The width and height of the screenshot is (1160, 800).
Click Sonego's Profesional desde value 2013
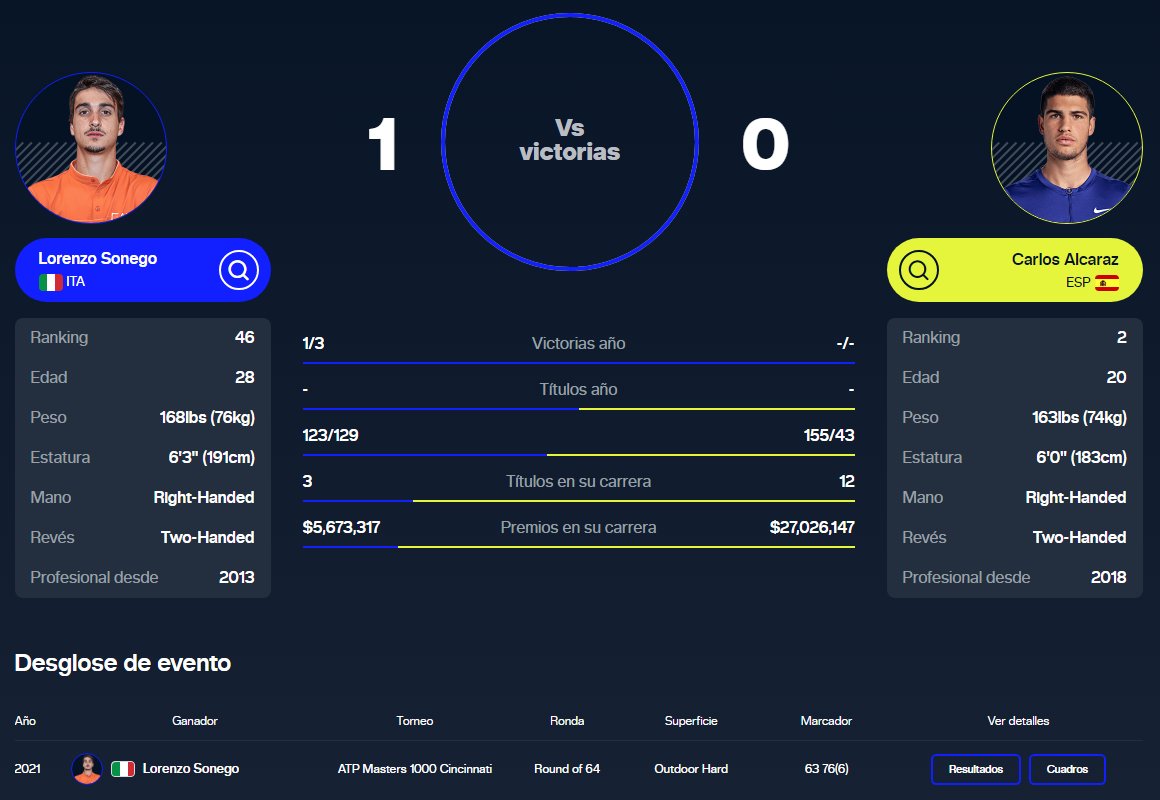(237, 577)
